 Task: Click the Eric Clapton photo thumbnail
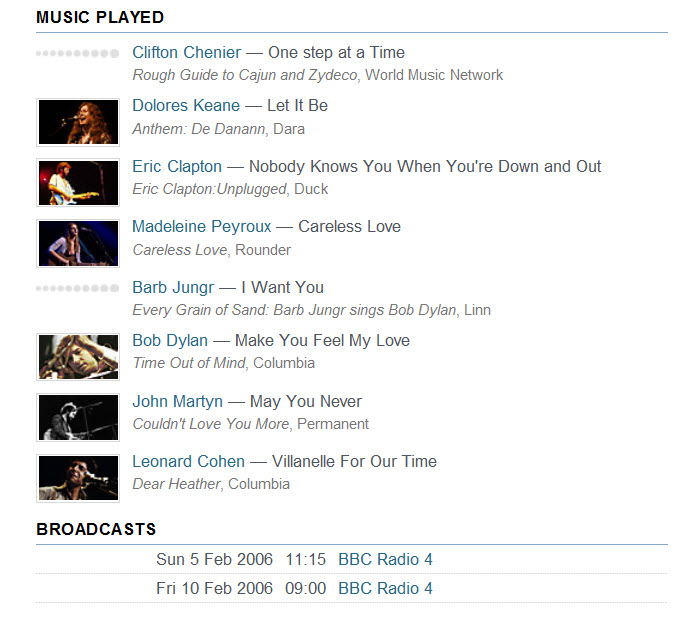tap(78, 183)
